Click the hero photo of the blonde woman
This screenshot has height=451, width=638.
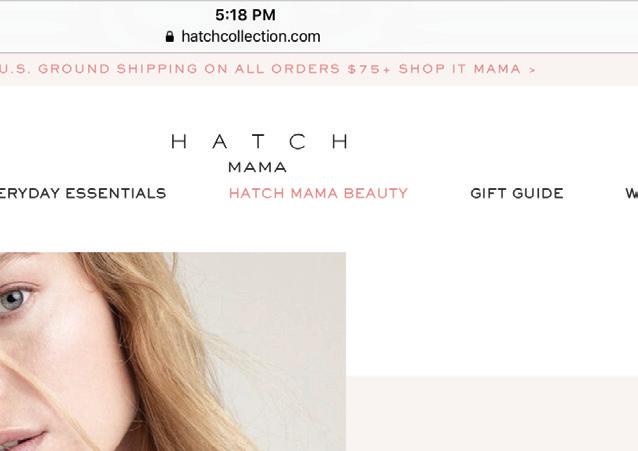point(173,352)
